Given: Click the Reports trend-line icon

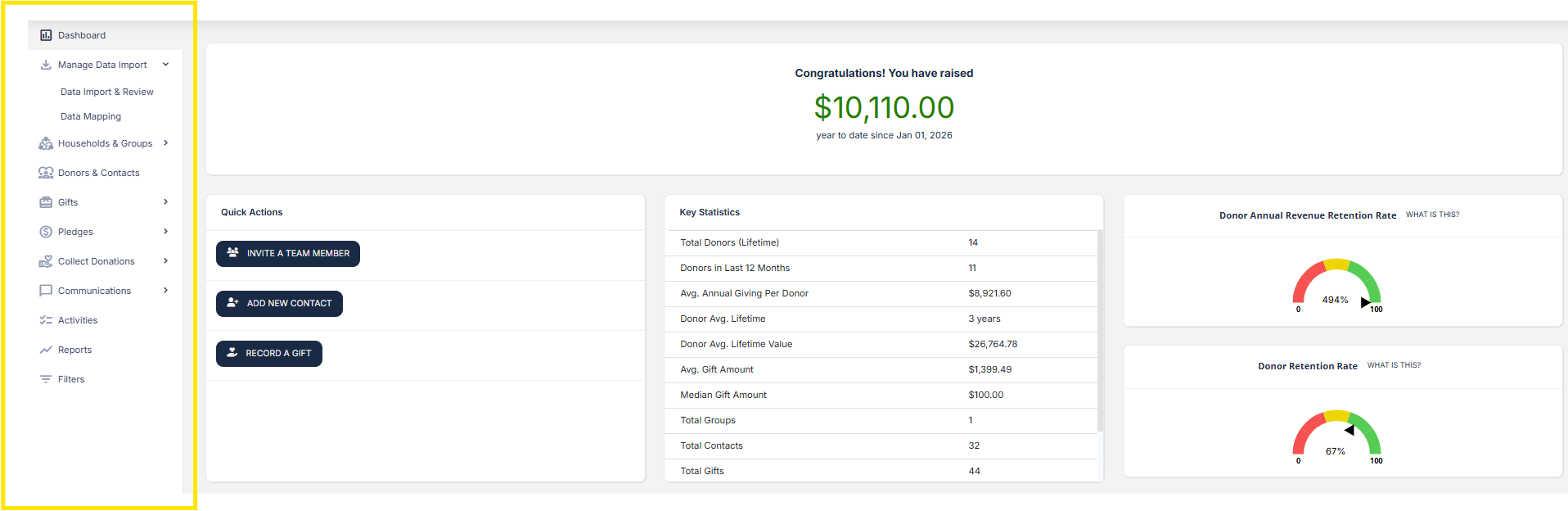Looking at the screenshot, I should click(46, 350).
